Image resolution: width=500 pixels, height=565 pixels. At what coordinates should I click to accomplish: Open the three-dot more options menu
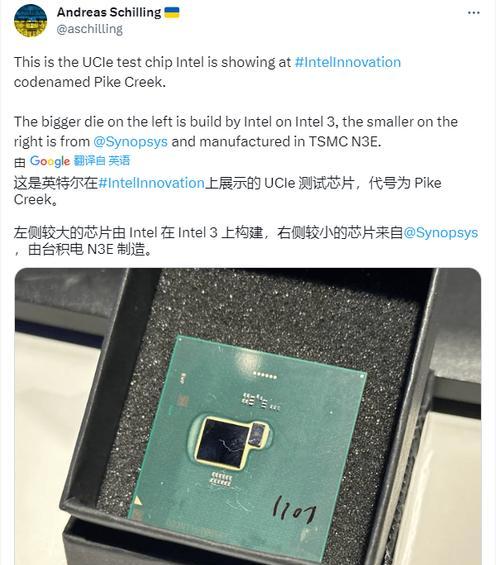pos(473,13)
